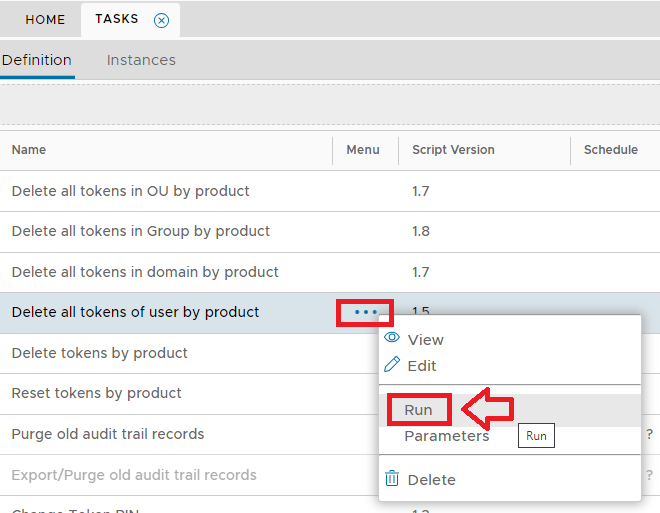Image resolution: width=660 pixels, height=513 pixels.
Task: Click the pencil icon next to Edit
Action: (x=392, y=365)
